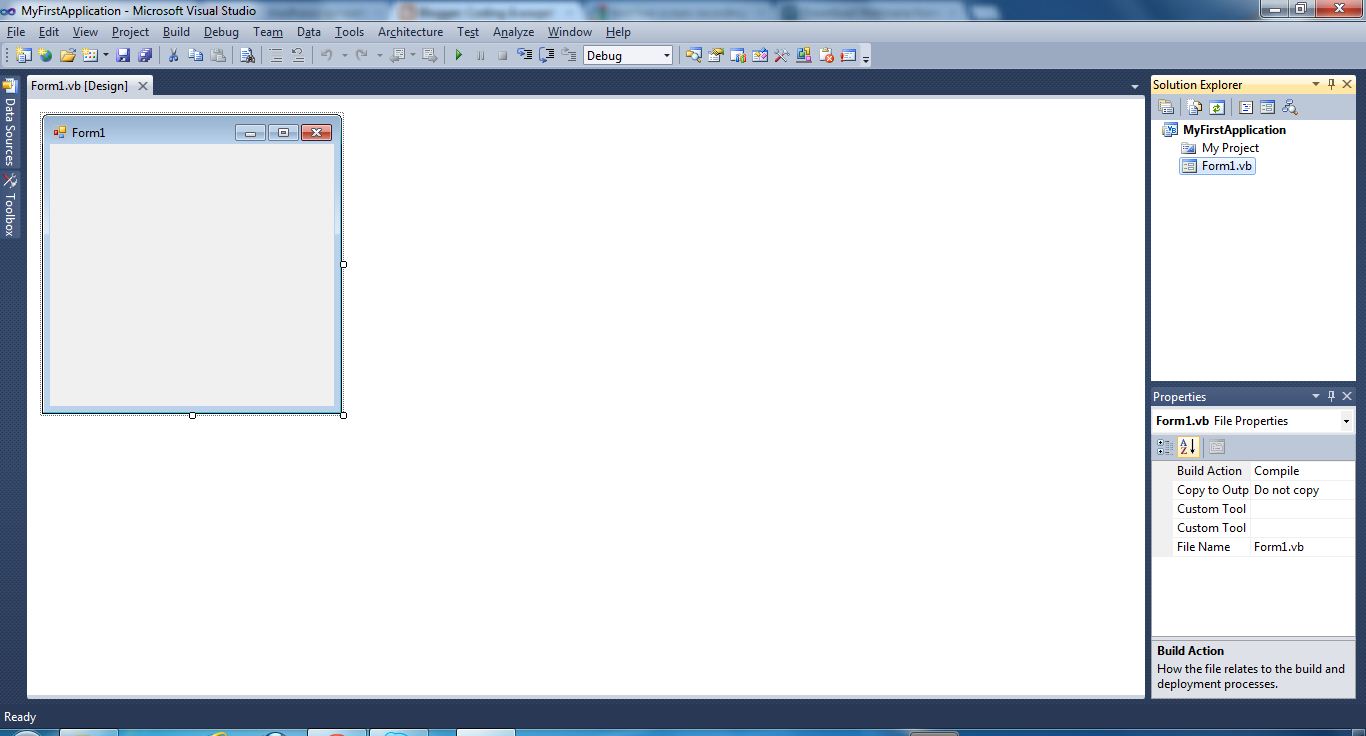Screen dimensions: 1366x736
Task: Open My Project in Solution Explorer
Action: (1231, 147)
